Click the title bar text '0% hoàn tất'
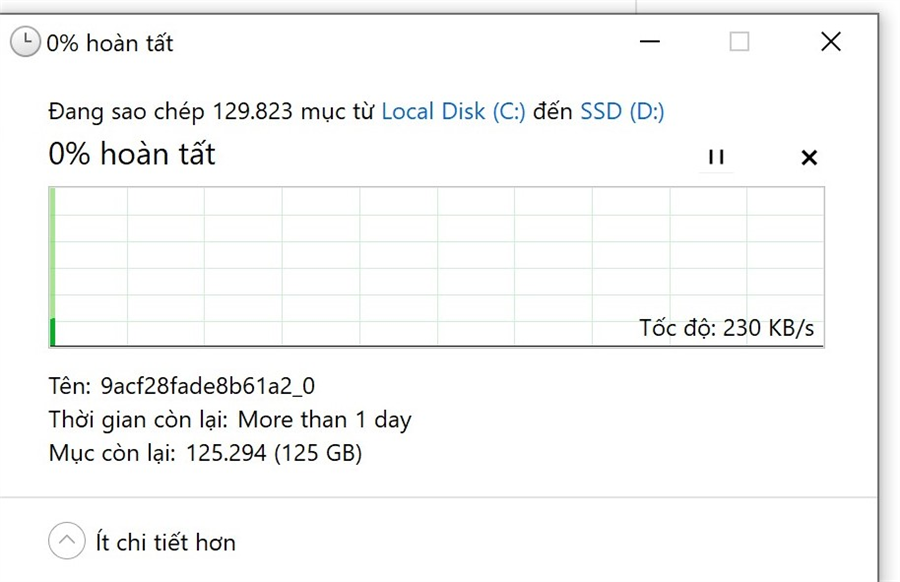The height and width of the screenshot is (582, 900). (x=110, y=43)
